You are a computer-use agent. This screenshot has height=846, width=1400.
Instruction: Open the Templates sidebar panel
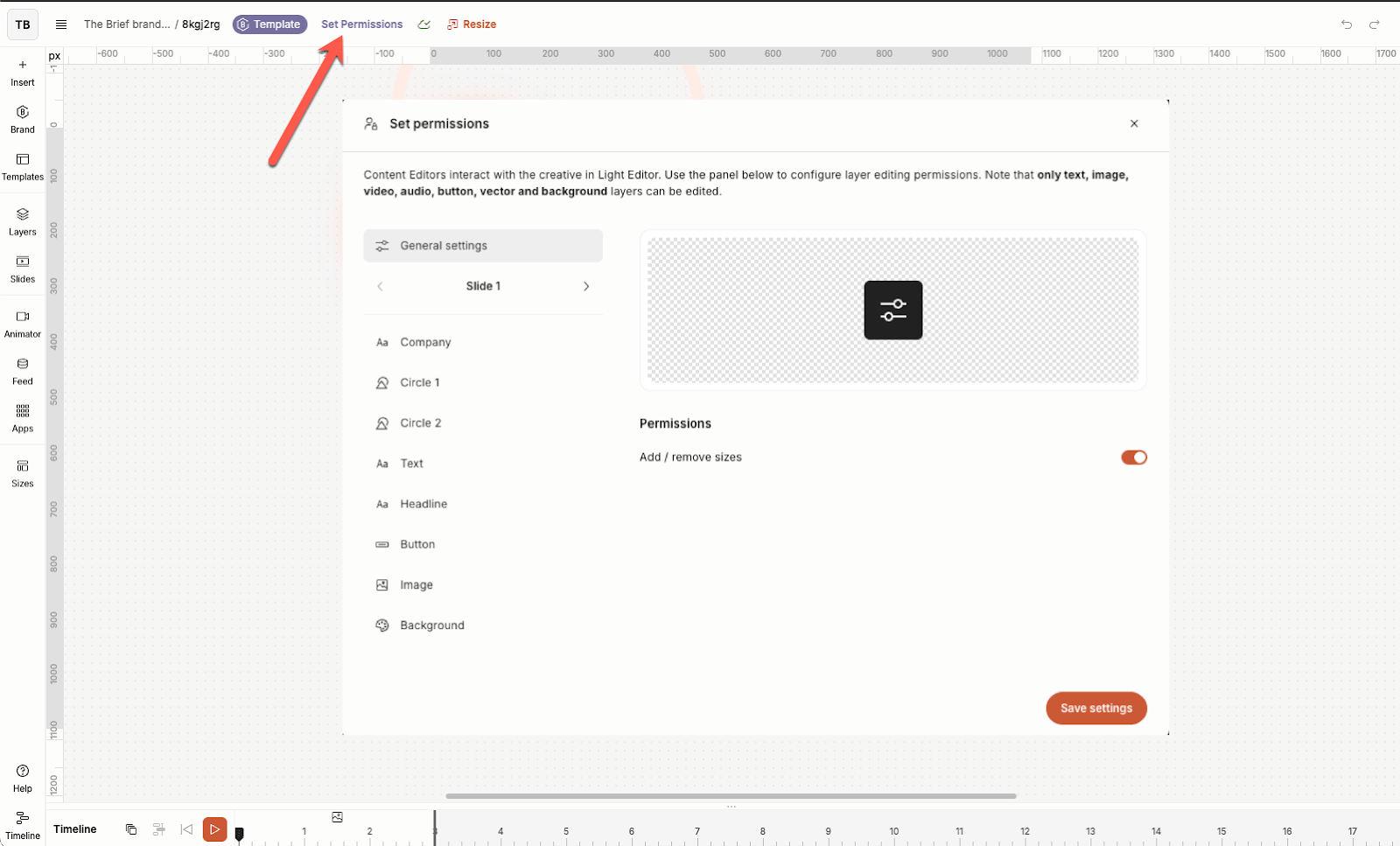click(x=23, y=166)
